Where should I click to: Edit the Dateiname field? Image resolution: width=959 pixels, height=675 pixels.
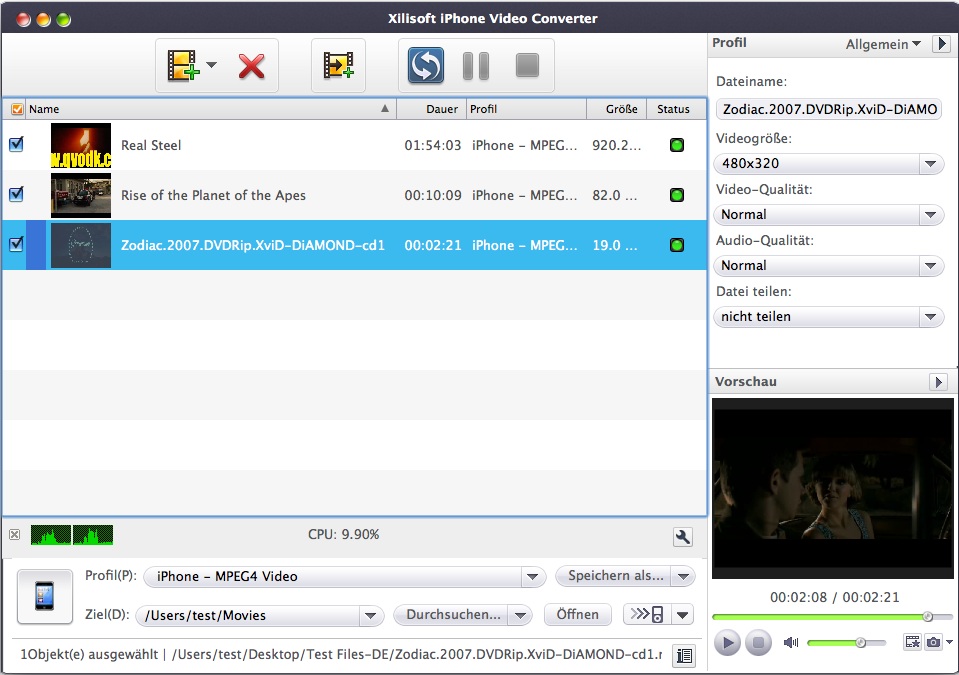point(829,109)
